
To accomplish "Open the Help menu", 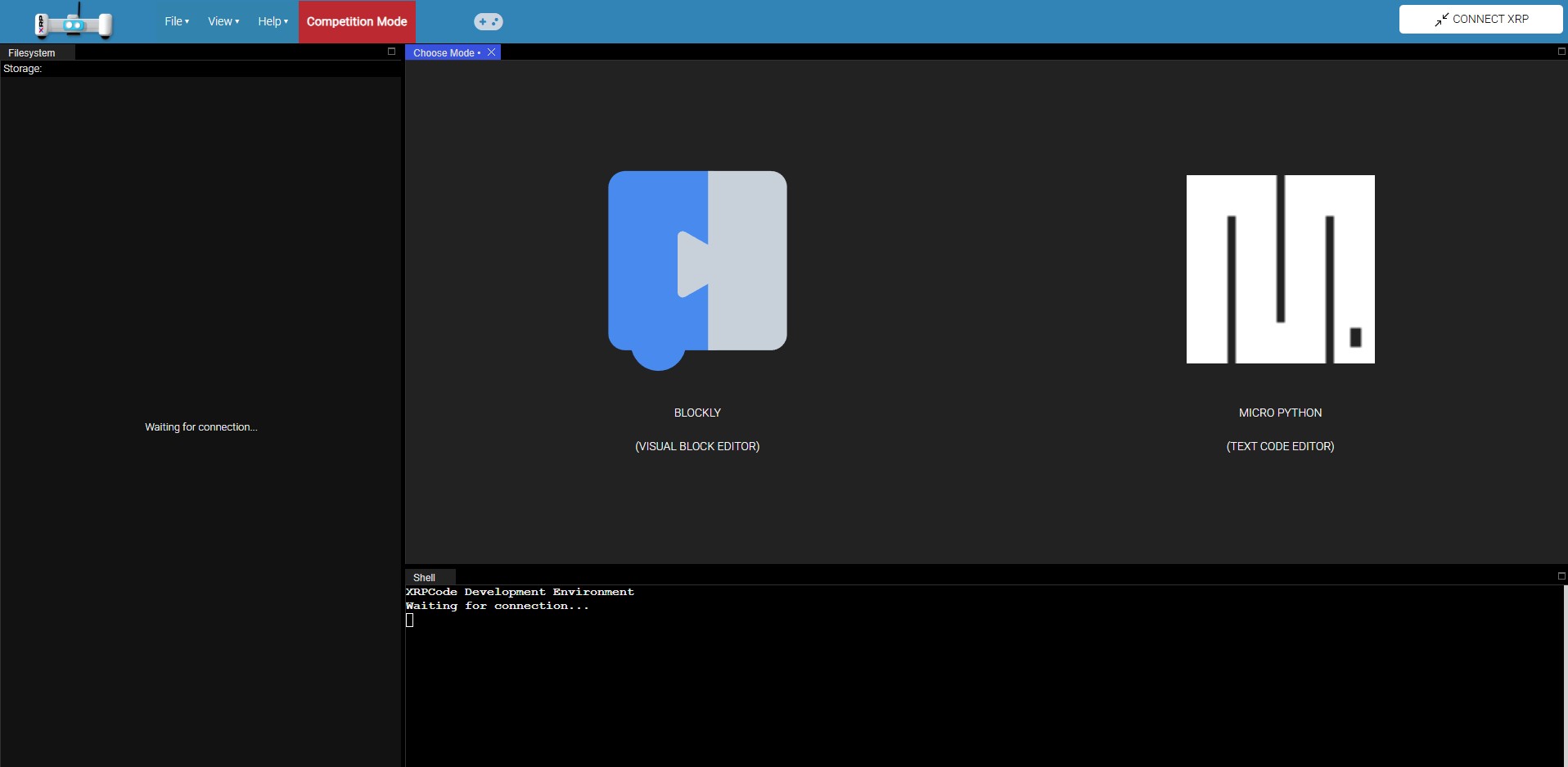I will pos(273,21).
